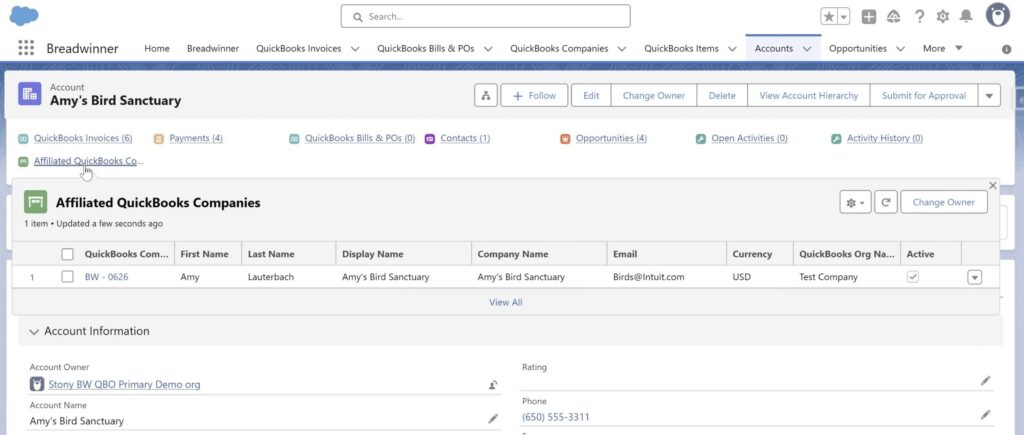Image resolution: width=1024 pixels, height=435 pixels.
Task: Open the QuickBooks Items tab
Action: pyautogui.click(x=680, y=48)
